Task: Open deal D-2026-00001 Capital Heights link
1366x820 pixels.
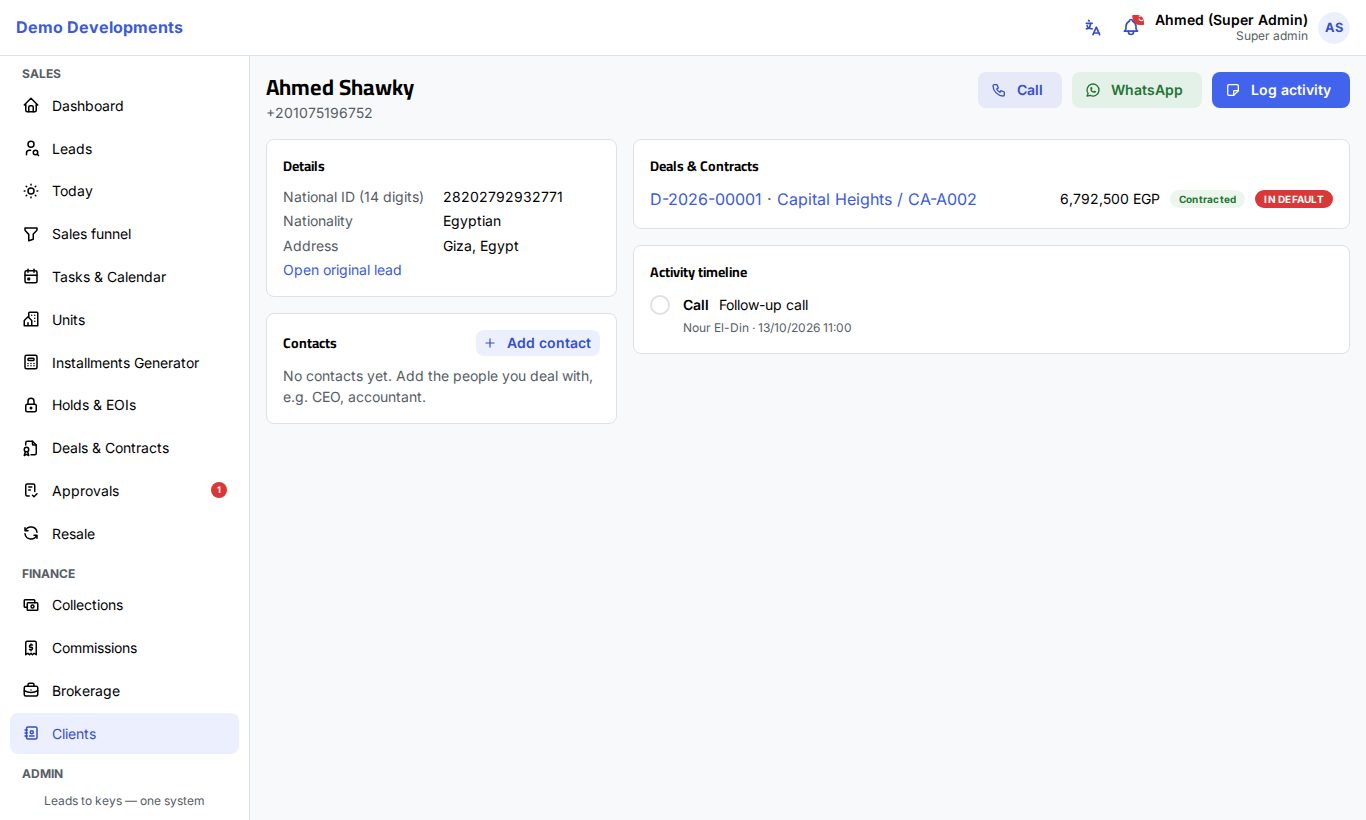Action: click(813, 199)
